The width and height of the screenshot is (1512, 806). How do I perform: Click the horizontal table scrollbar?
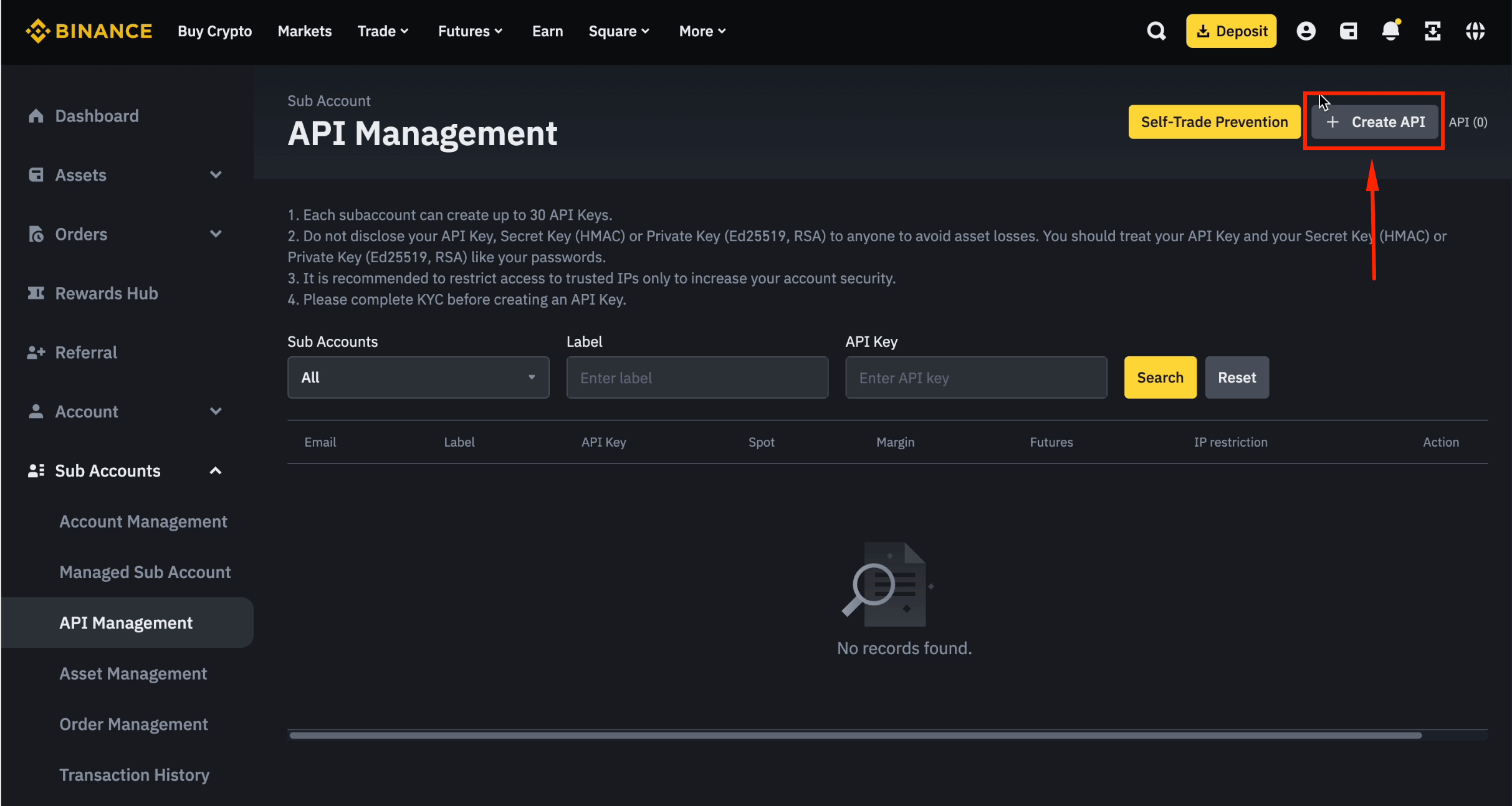click(x=855, y=735)
